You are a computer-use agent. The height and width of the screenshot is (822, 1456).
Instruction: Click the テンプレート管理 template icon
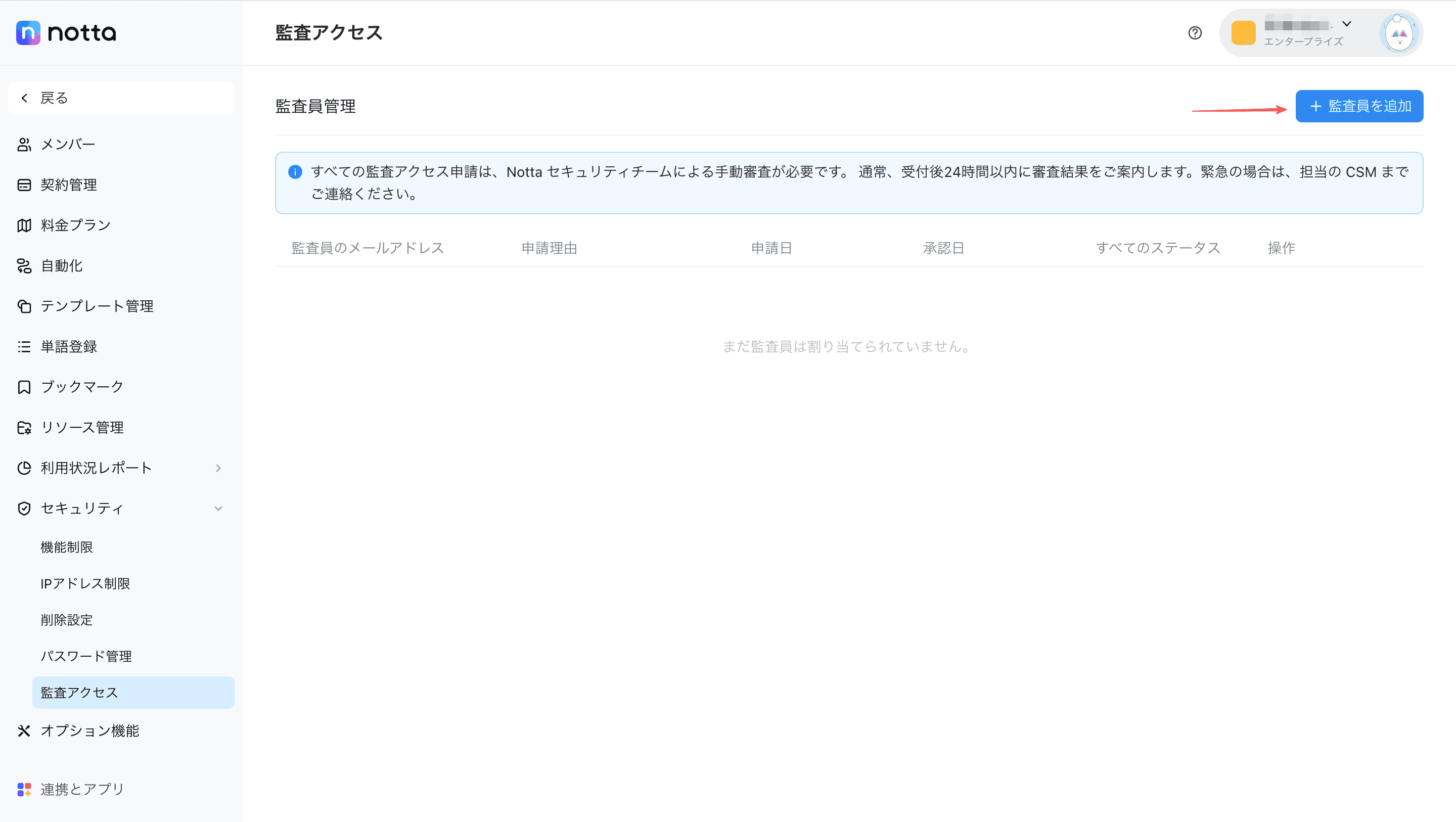tap(24, 306)
